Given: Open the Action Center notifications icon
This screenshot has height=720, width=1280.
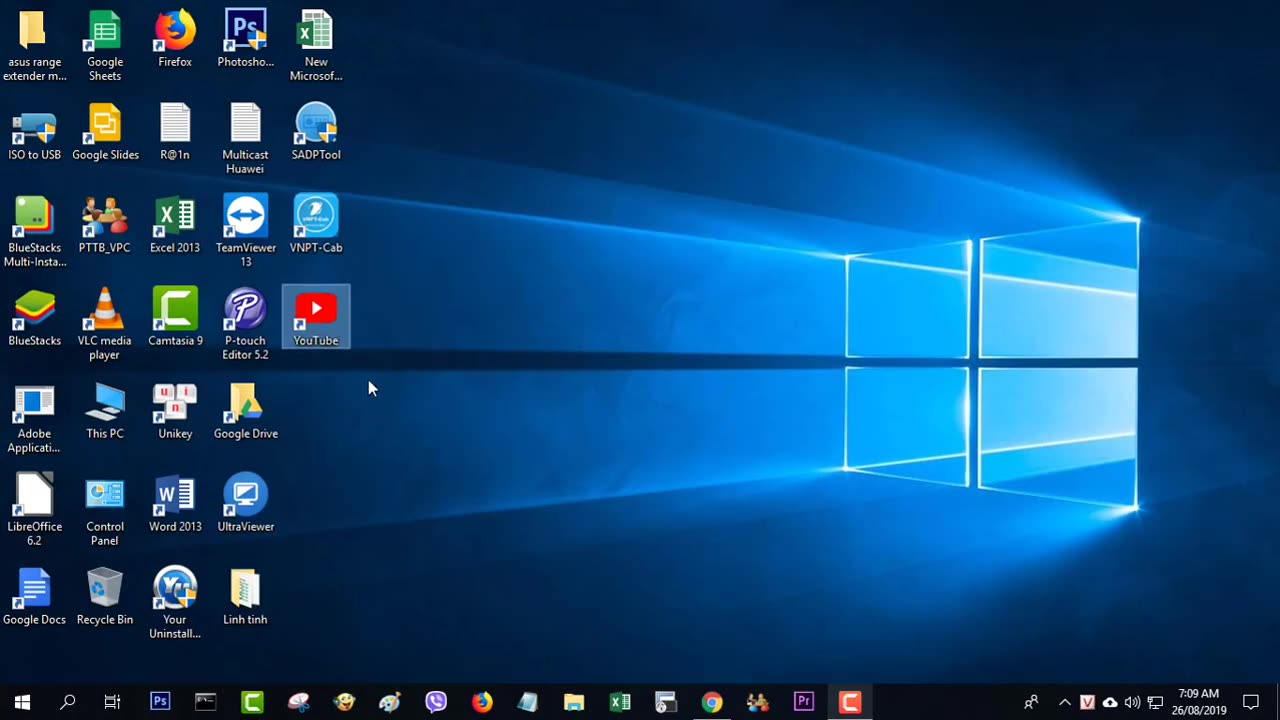Looking at the screenshot, I should [1250, 702].
